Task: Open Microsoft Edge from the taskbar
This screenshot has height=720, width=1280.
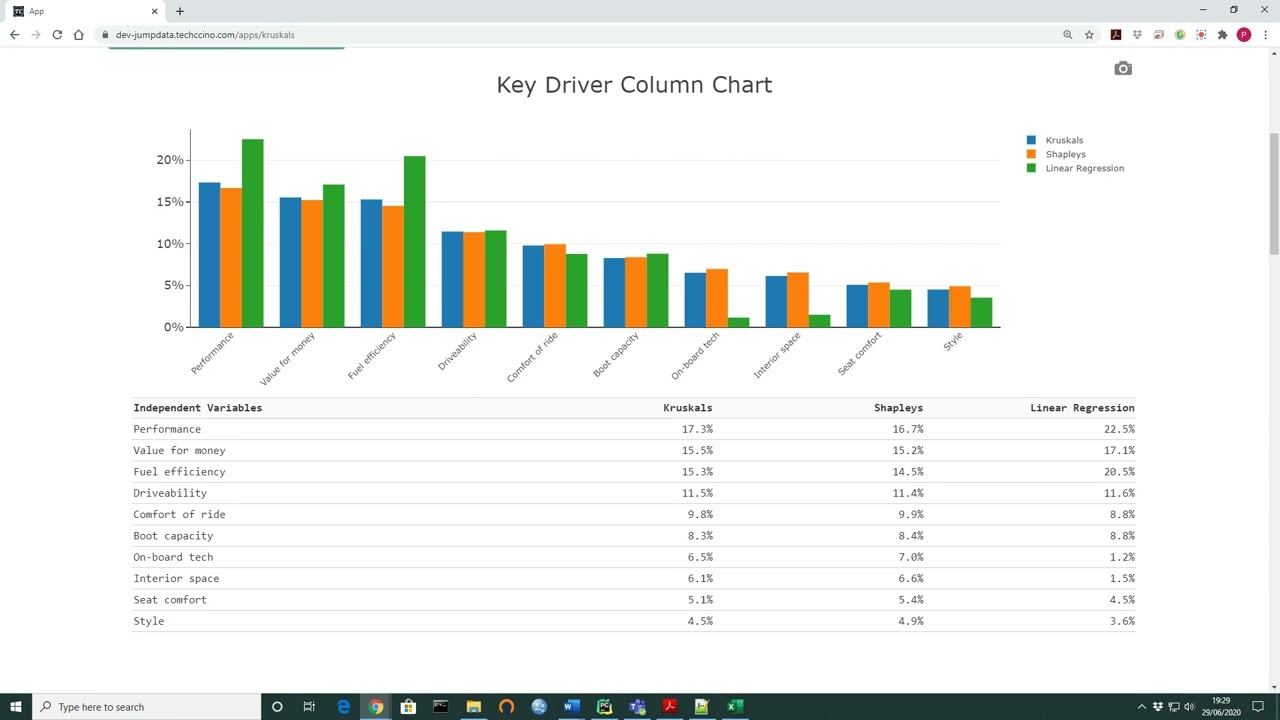Action: pyautogui.click(x=343, y=707)
